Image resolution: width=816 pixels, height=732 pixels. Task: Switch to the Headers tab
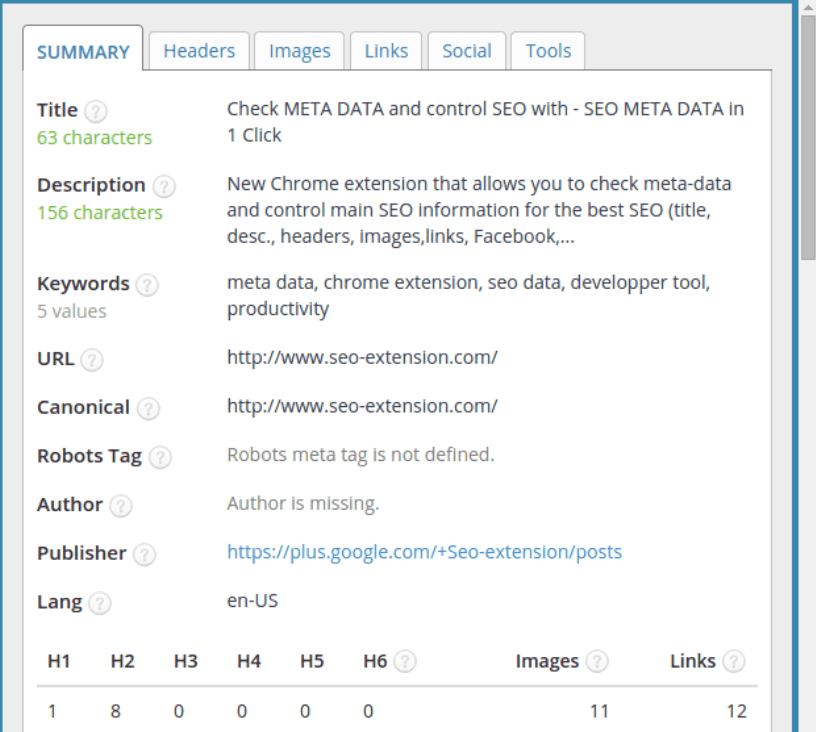(x=199, y=51)
